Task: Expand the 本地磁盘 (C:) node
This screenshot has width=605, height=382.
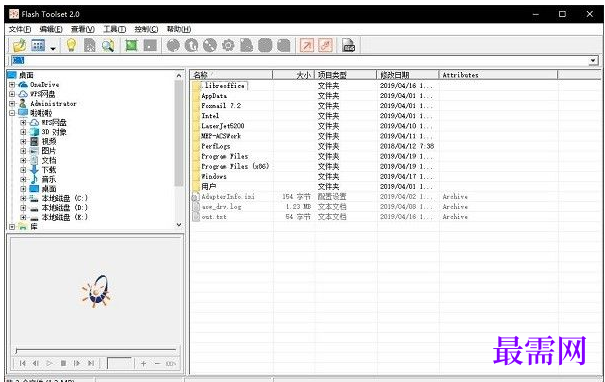Action: tap(24, 198)
